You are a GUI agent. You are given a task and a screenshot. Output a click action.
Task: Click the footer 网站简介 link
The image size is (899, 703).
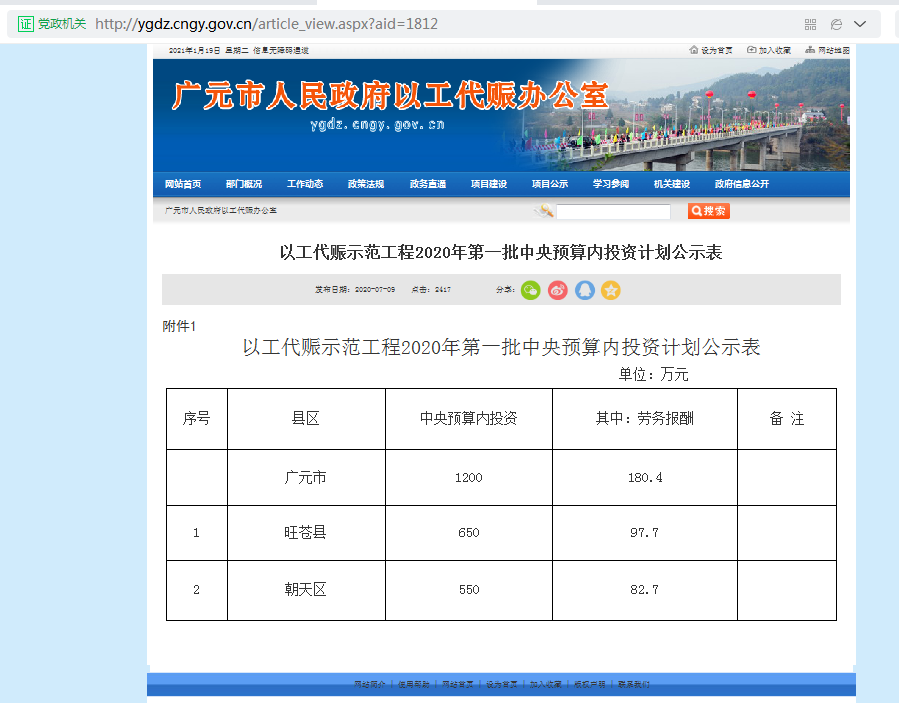[x=370, y=684]
